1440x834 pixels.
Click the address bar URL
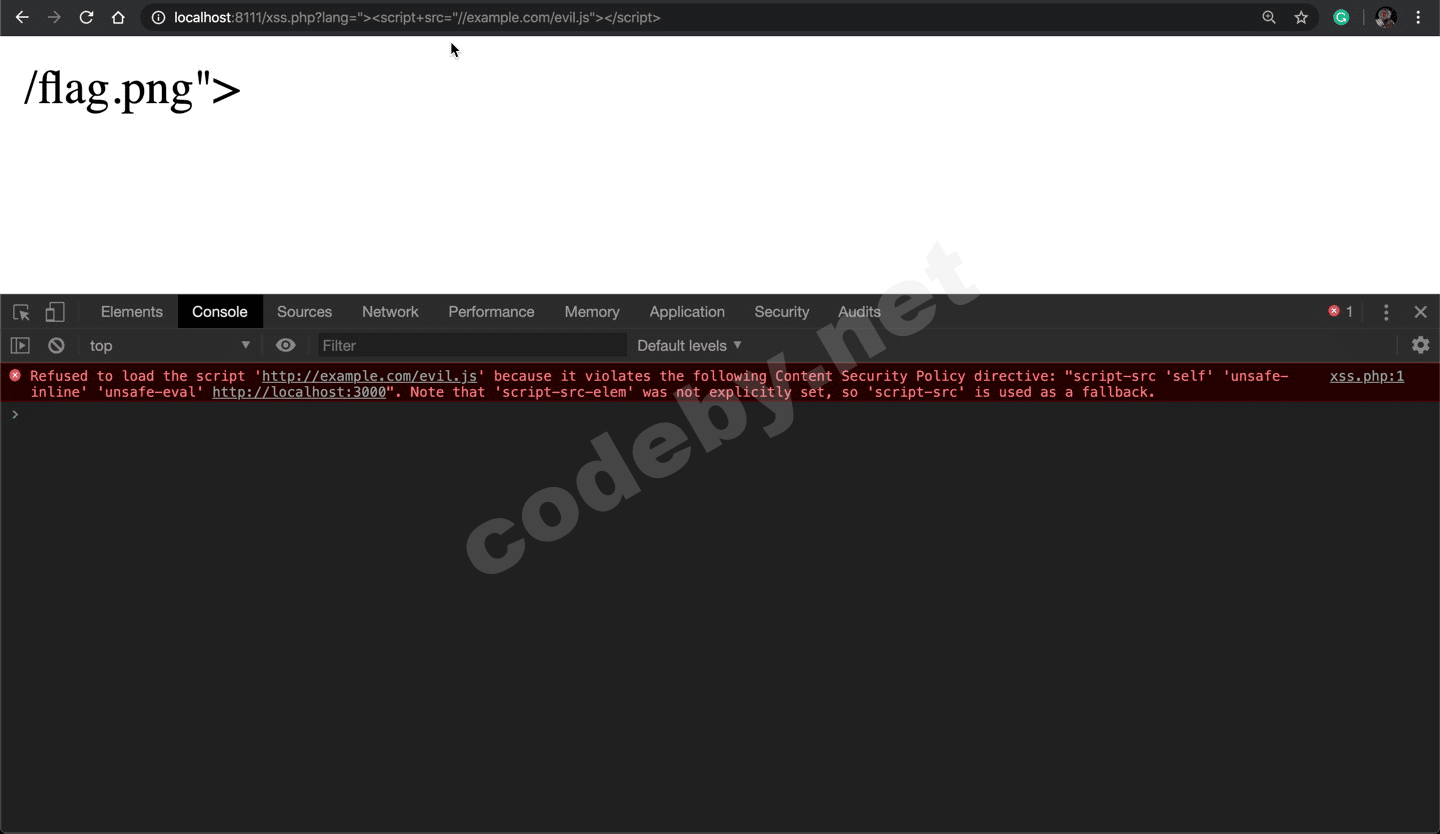417,17
